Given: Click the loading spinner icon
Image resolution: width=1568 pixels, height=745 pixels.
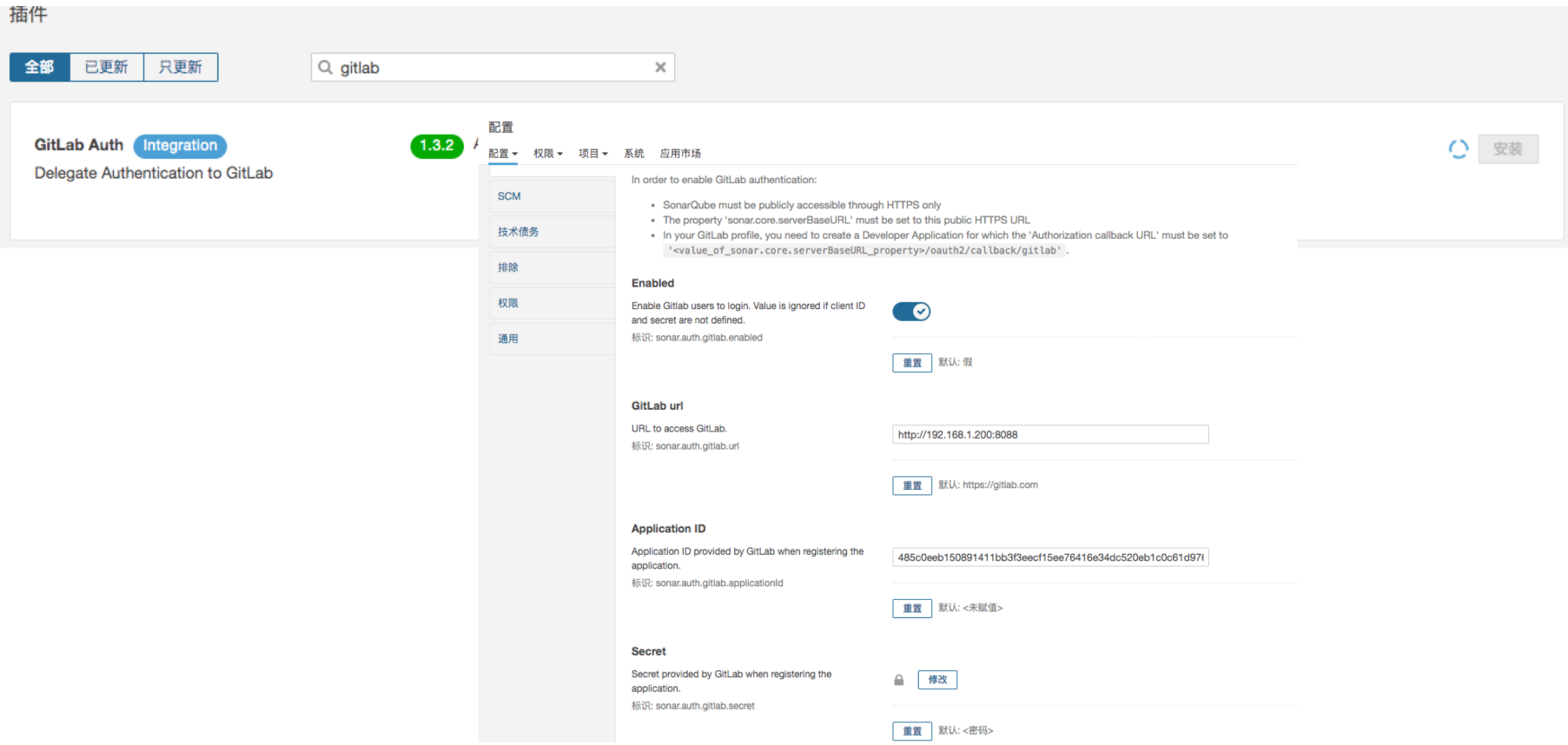Looking at the screenshot, I should point(1459,149).
